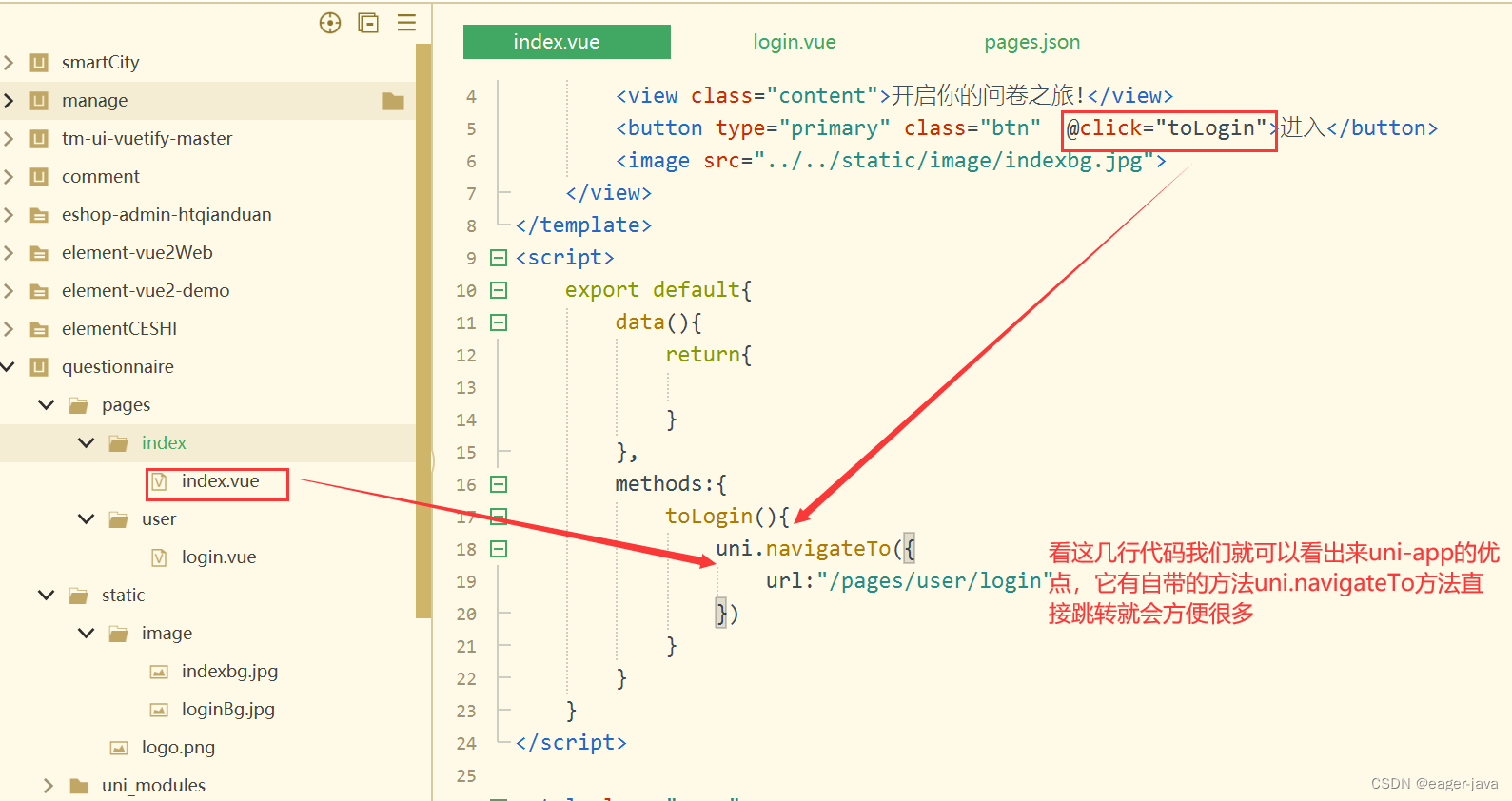Open index.vue in the file tree
This screenshot has height=801, width=1512.
tap(220, 481)
